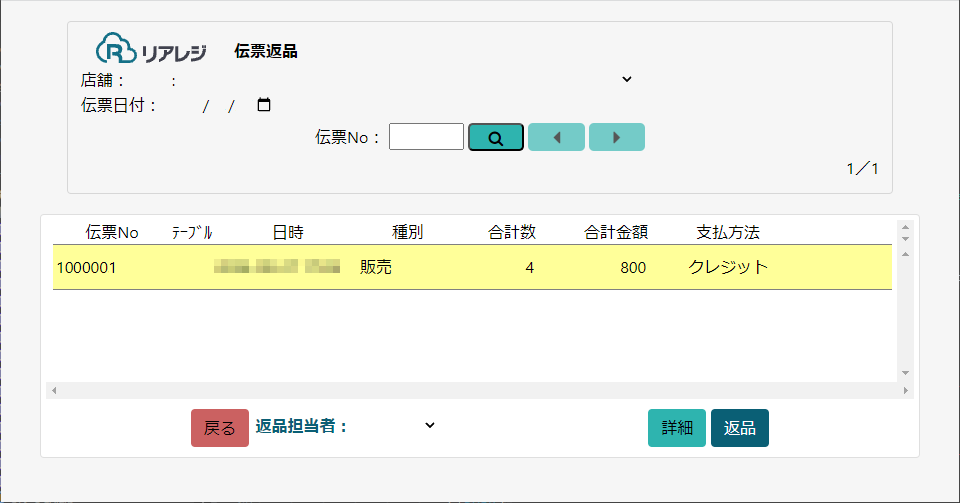
Task: Go to previous slip with left arrow
Action: [x=556, y=137]
